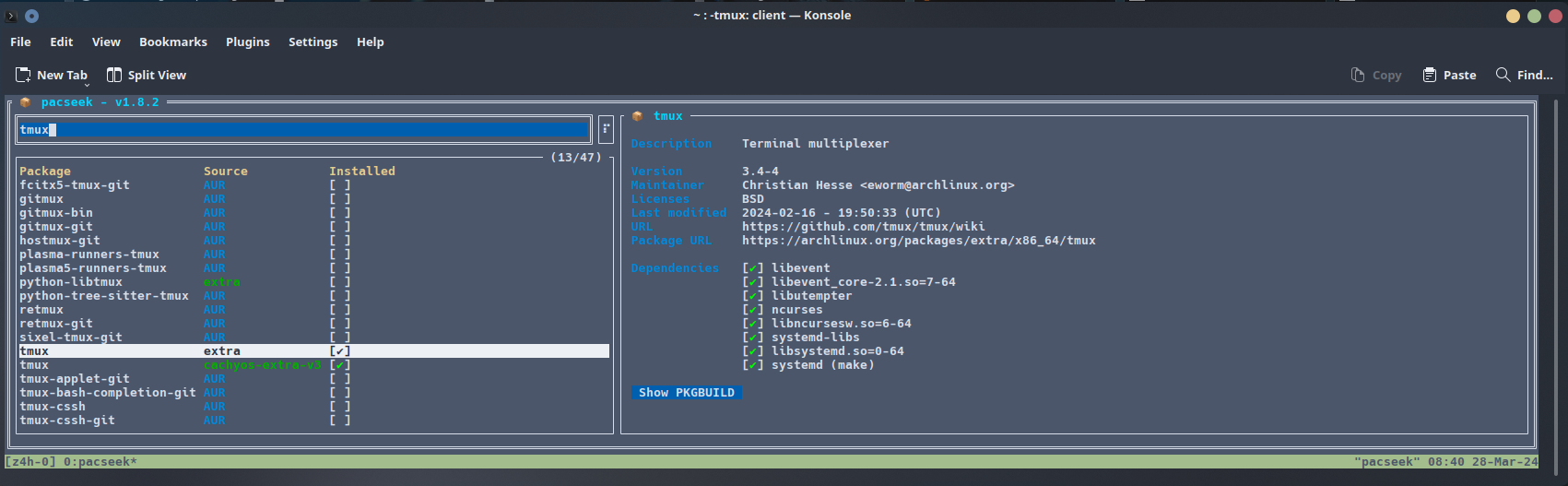
Task: Toggle the Installed checkbox for gitmux
Action: pos(340,199)
